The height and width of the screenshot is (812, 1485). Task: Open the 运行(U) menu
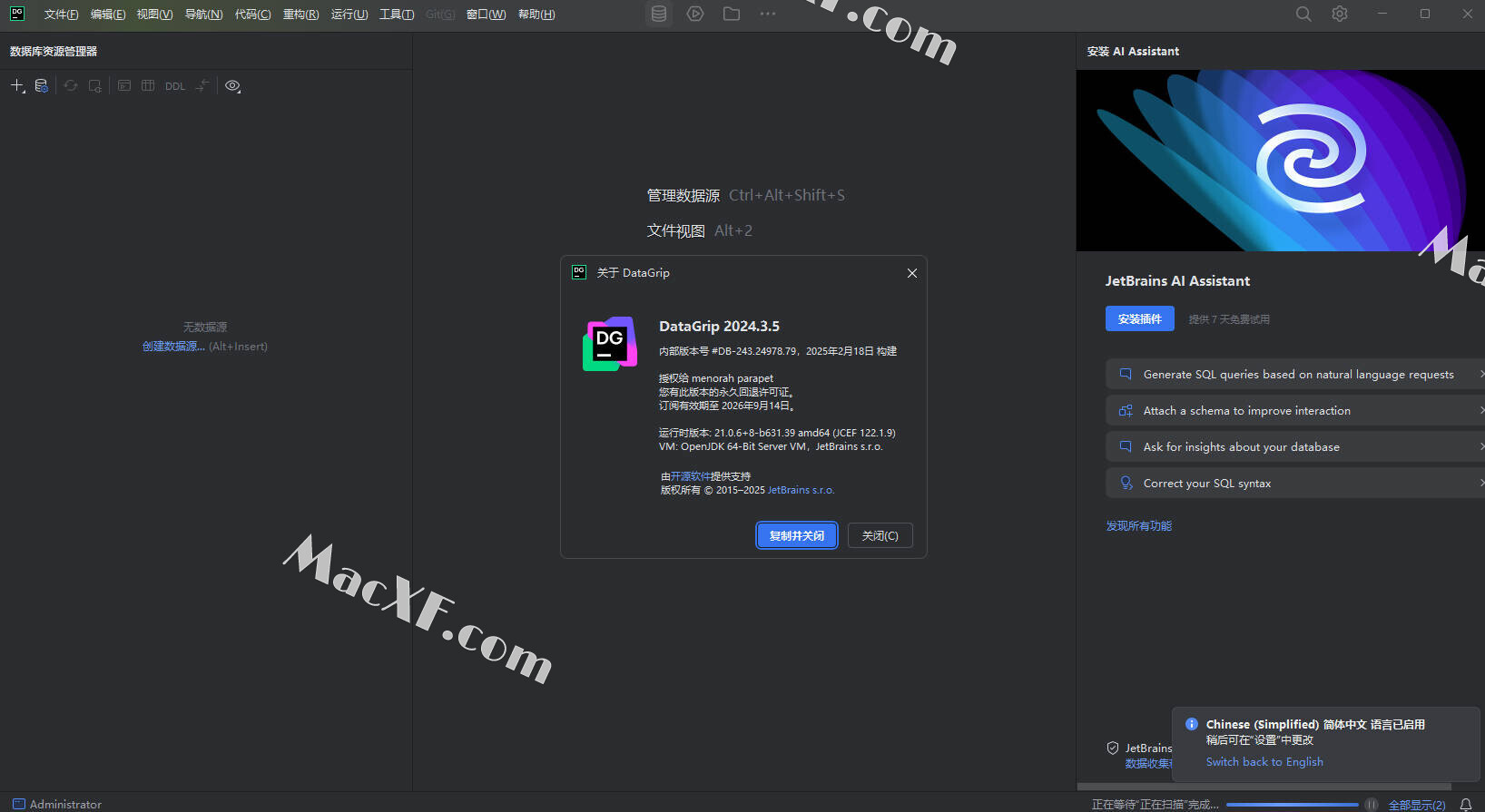(349, 15)
